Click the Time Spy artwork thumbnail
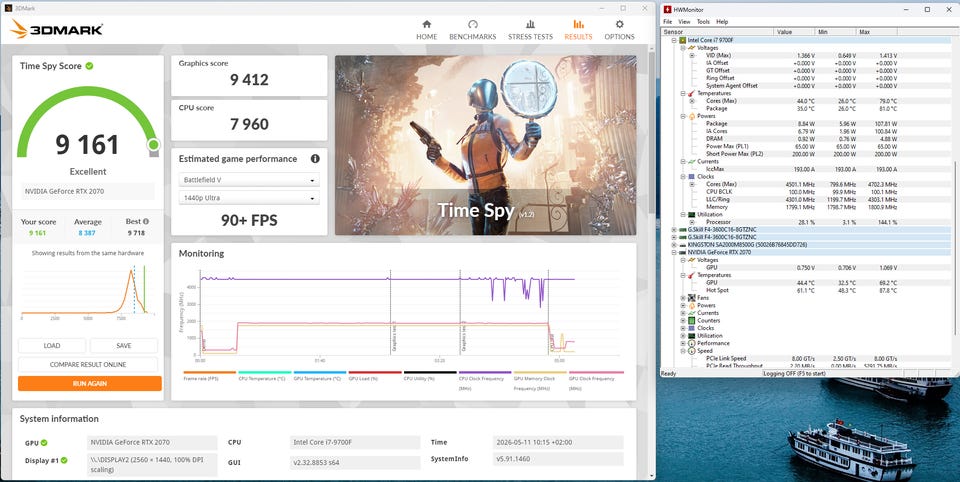 (486, 146)
